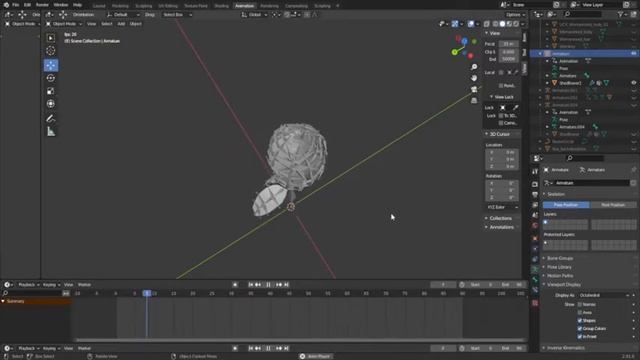Viewport: 640px width, 360px height.
Task: Jump to the timeline end frame button
Action: coord(287,285)
